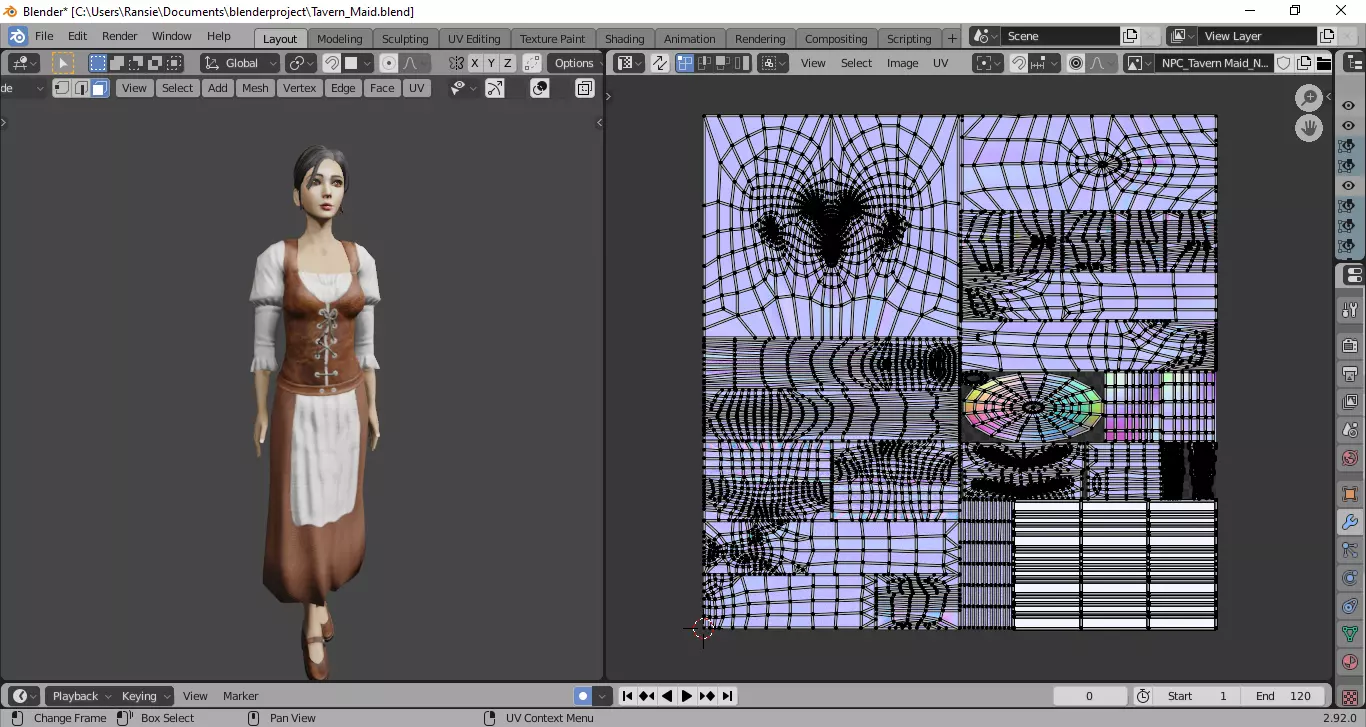Open the UV editor type dropdown

[629, 63]
